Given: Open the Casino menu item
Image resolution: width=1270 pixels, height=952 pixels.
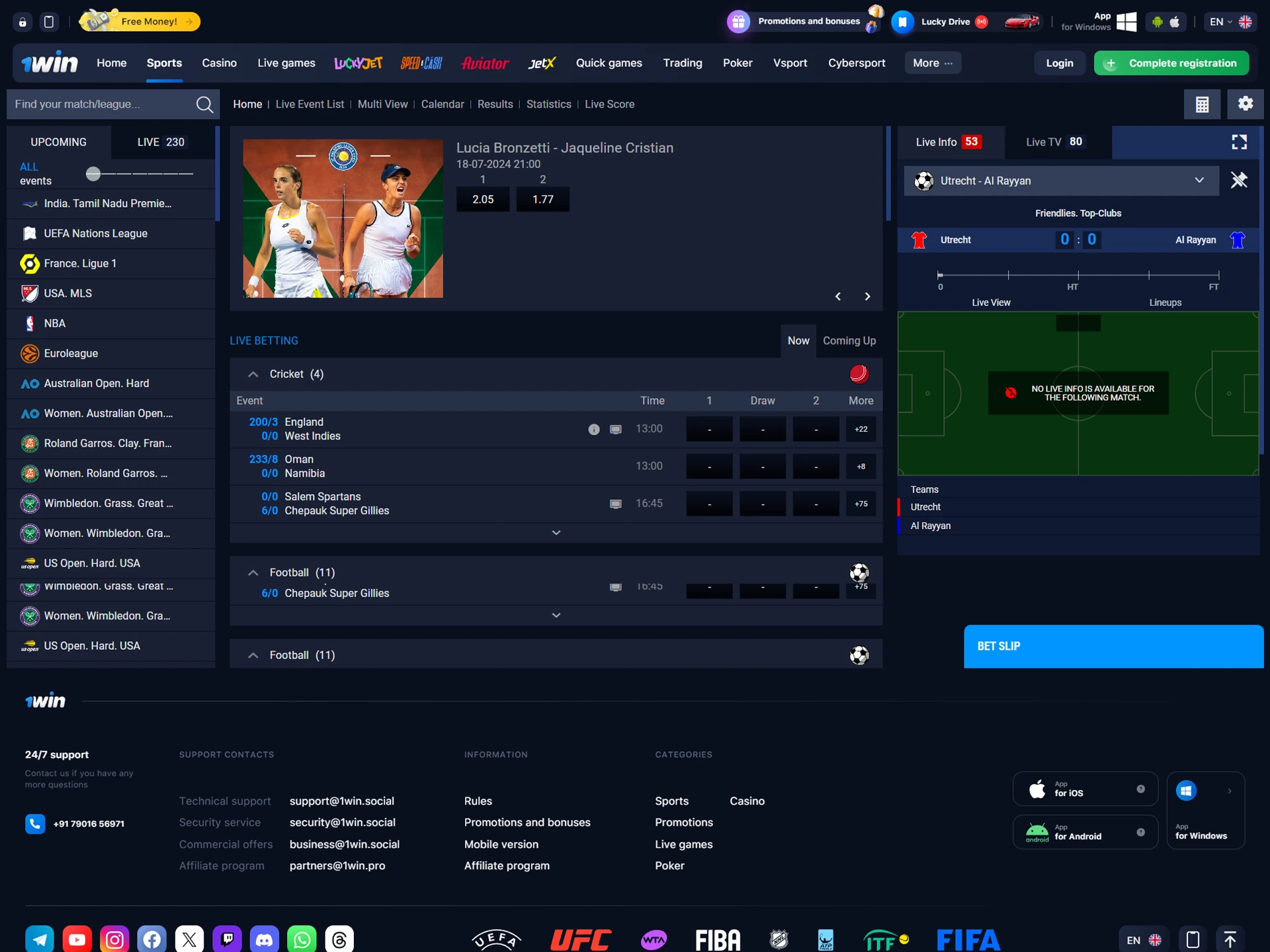Looking at the screenshot, I should point(219,63).
